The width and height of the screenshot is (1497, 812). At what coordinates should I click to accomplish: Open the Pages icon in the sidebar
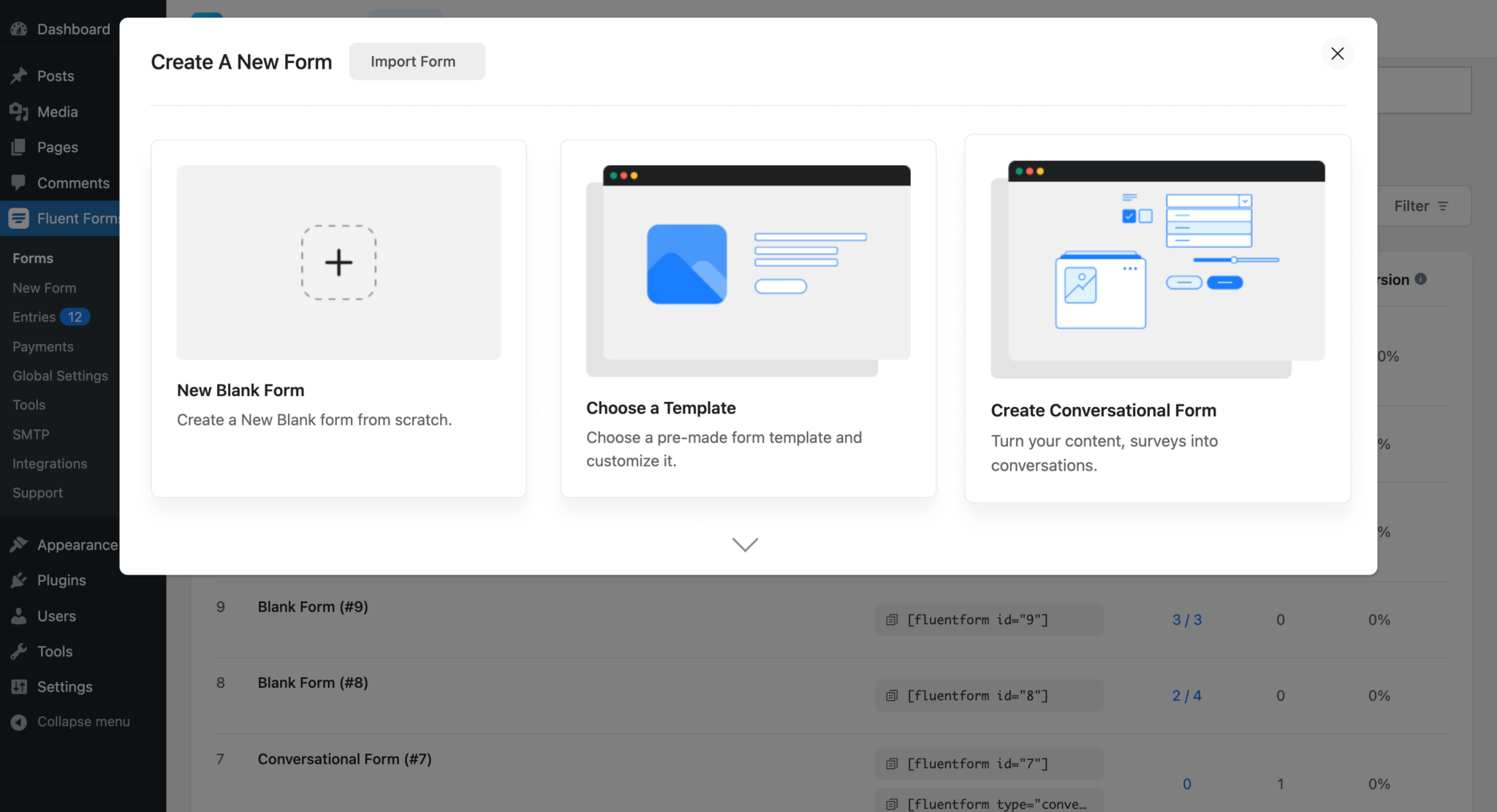click(20, 146)
